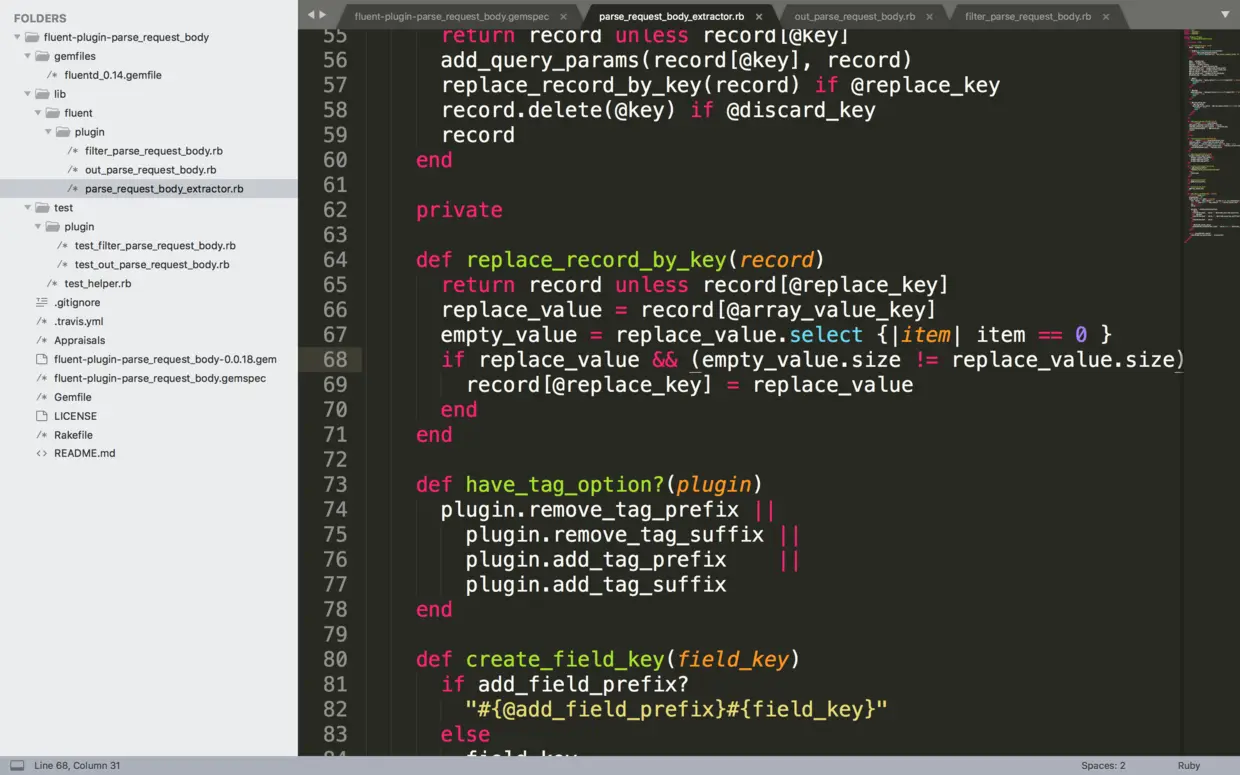Open README.md in sidebar

[85, 453]
